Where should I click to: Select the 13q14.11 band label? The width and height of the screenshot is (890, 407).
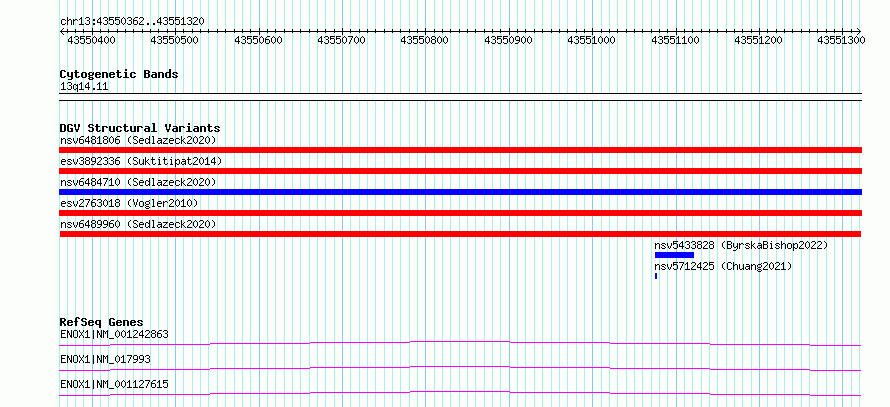coord(84,87)
